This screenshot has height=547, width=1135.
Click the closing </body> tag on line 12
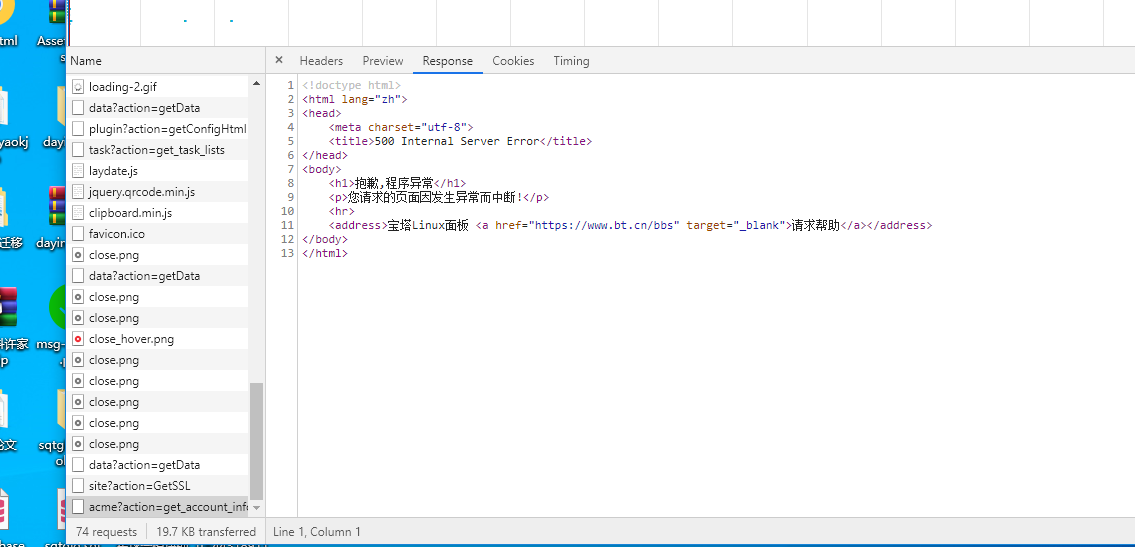325,239
